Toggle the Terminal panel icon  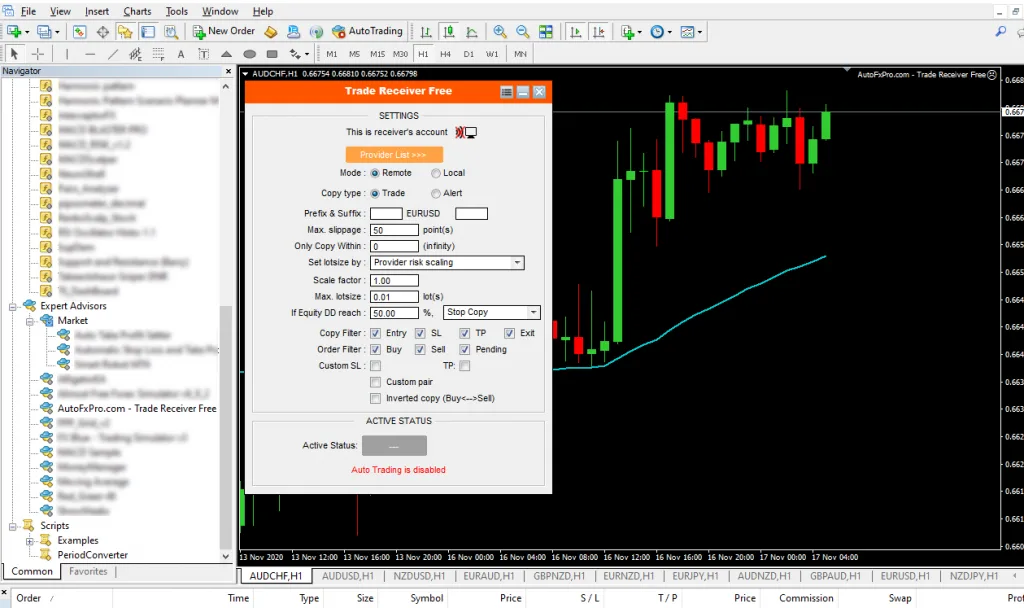tap(148, 31)
